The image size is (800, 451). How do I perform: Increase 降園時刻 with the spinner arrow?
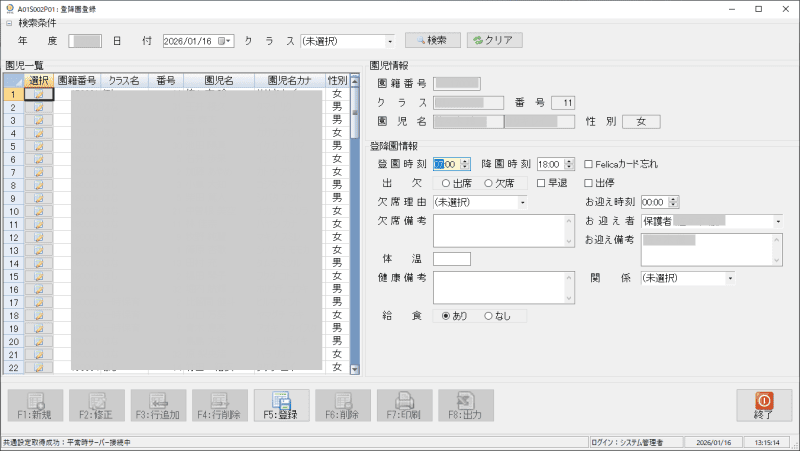570,161
